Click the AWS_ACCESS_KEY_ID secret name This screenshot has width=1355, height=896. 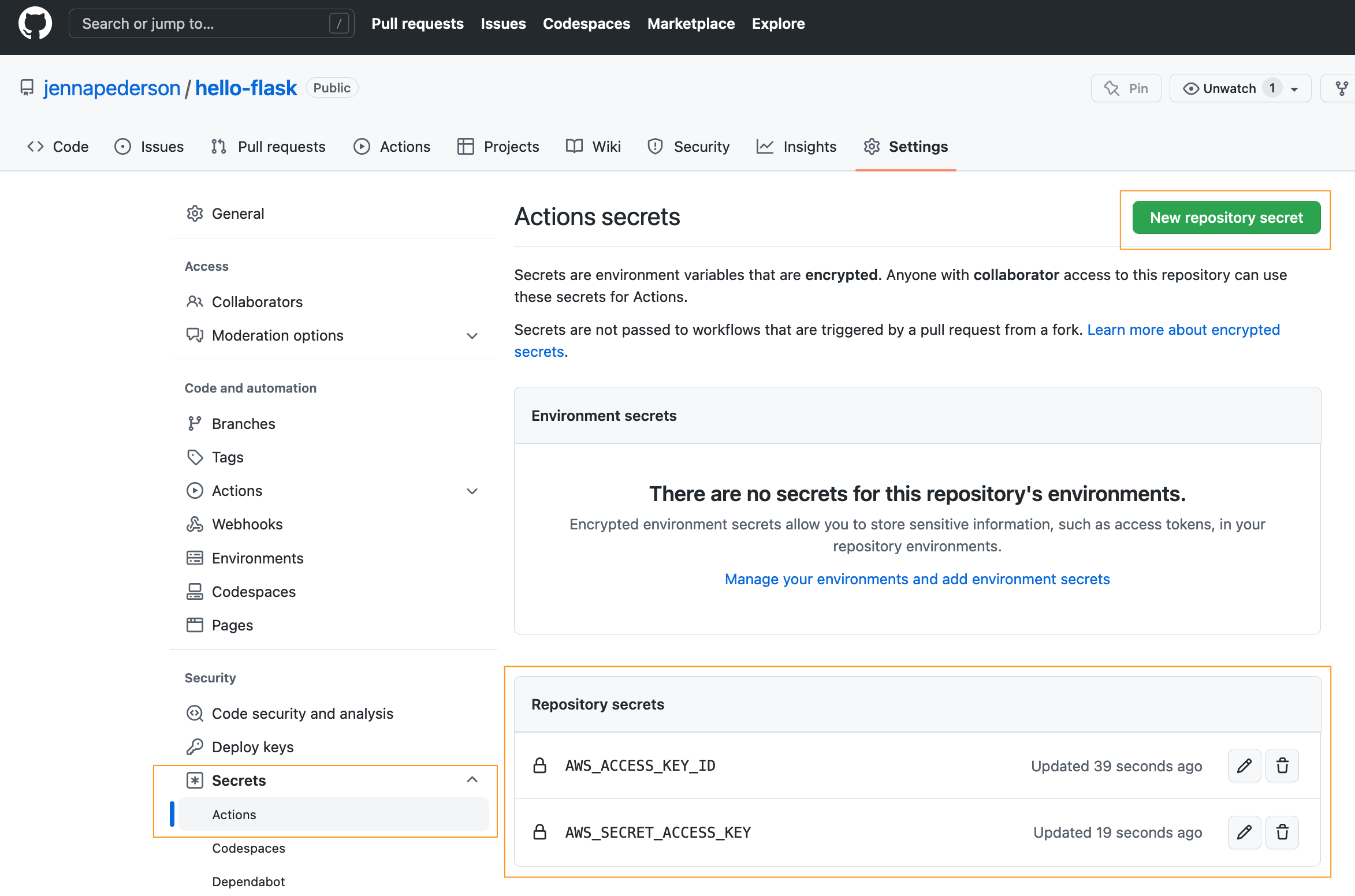[x=640, y=766]
